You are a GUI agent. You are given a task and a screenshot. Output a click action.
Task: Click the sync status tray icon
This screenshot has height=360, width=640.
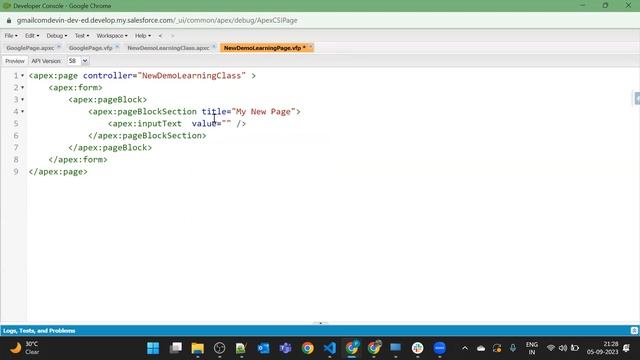(497, 348)
